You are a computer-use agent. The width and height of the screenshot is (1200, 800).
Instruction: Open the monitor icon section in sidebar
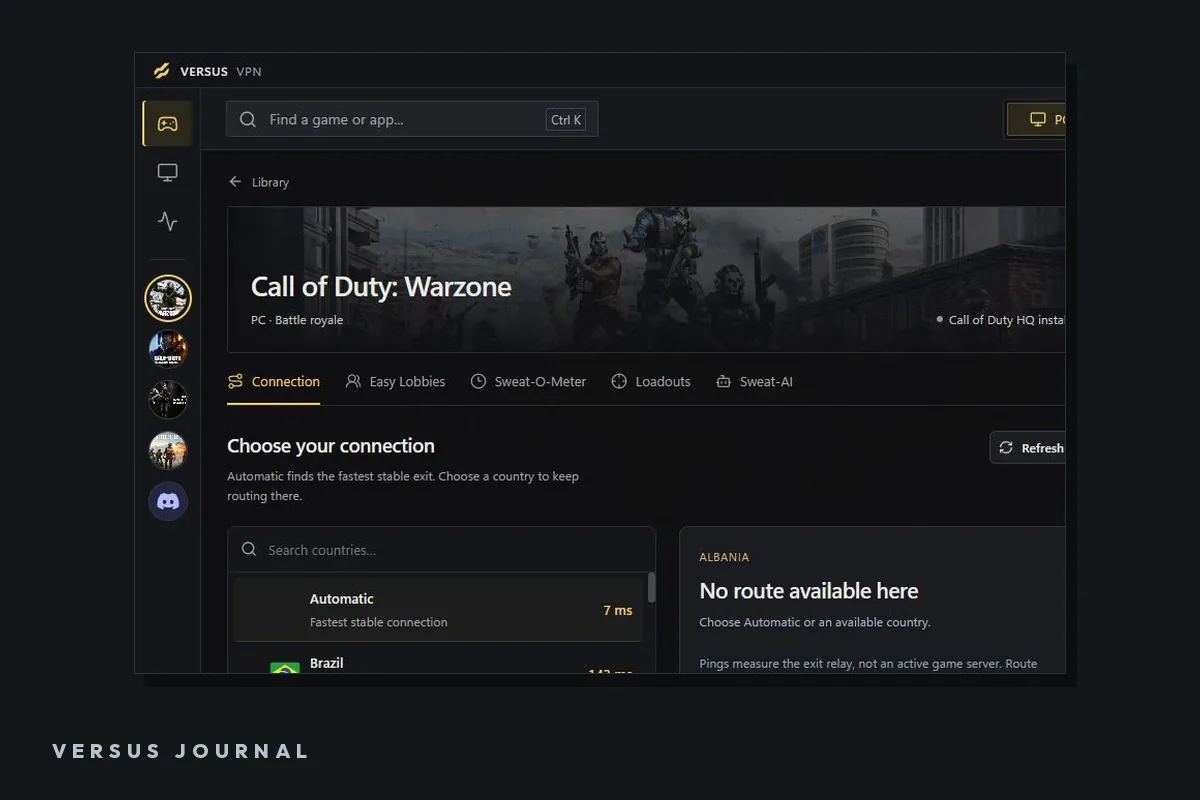click(167, 173)
